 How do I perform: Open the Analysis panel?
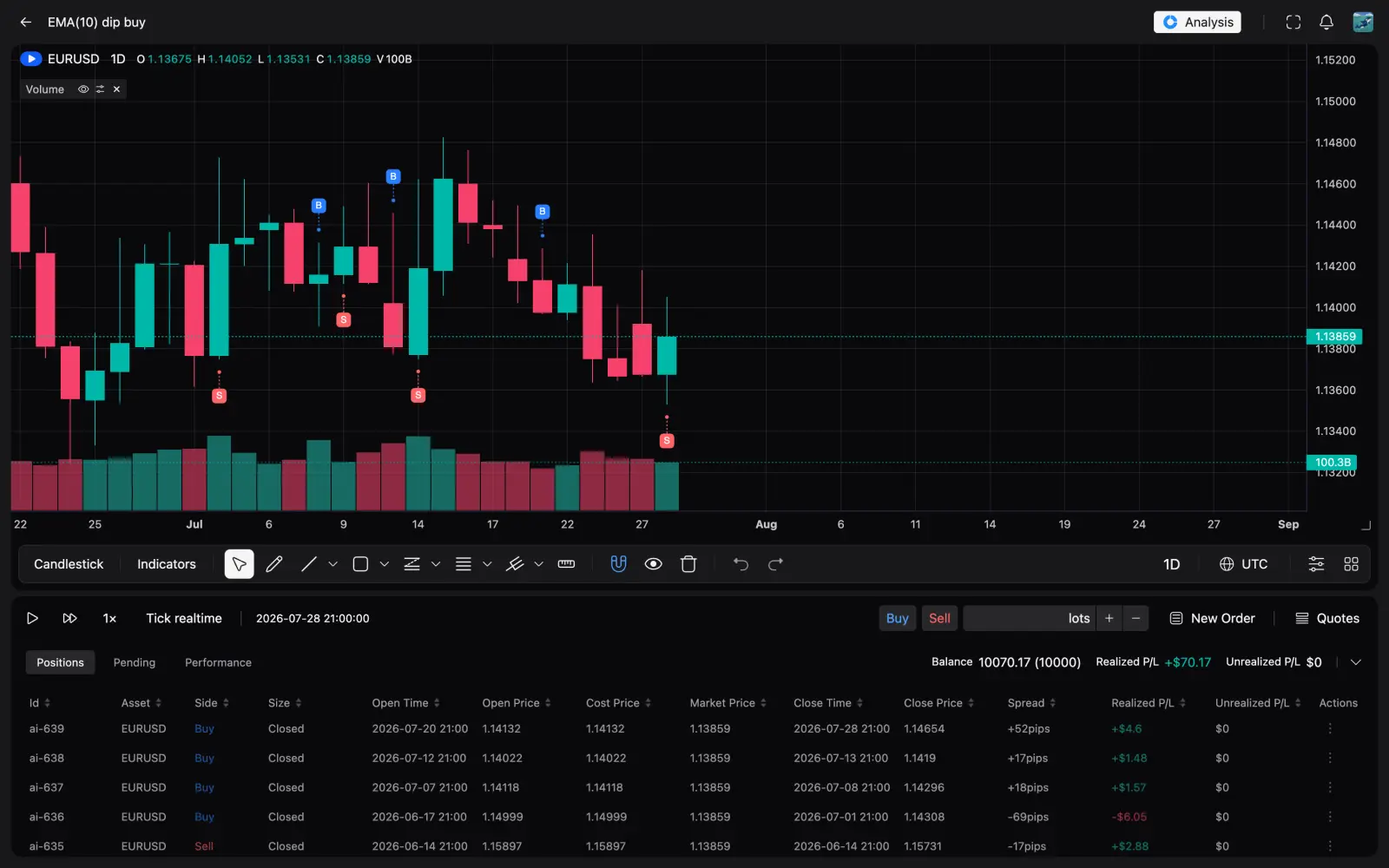tap(1197, 23)
